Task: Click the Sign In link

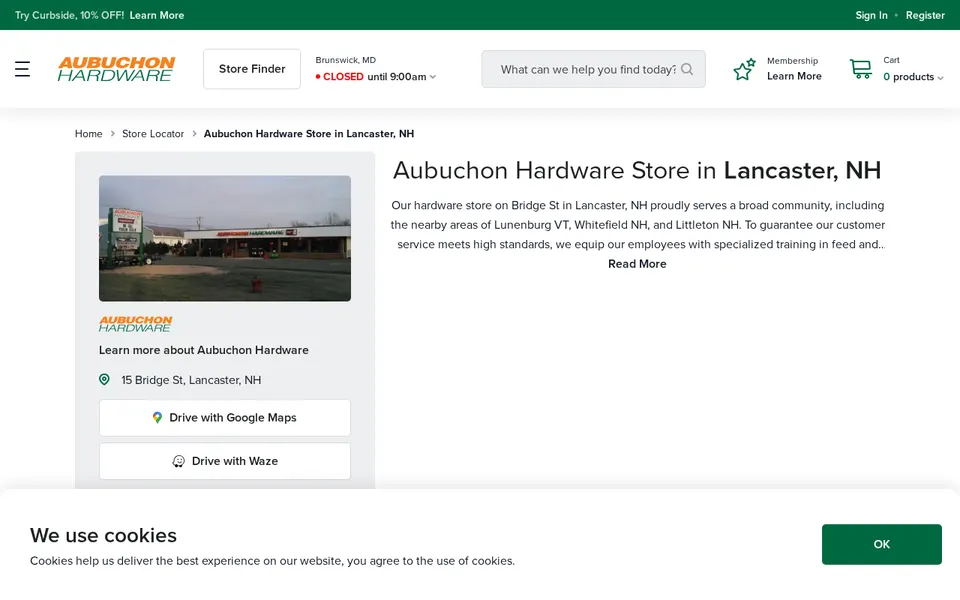Action: 871,15
